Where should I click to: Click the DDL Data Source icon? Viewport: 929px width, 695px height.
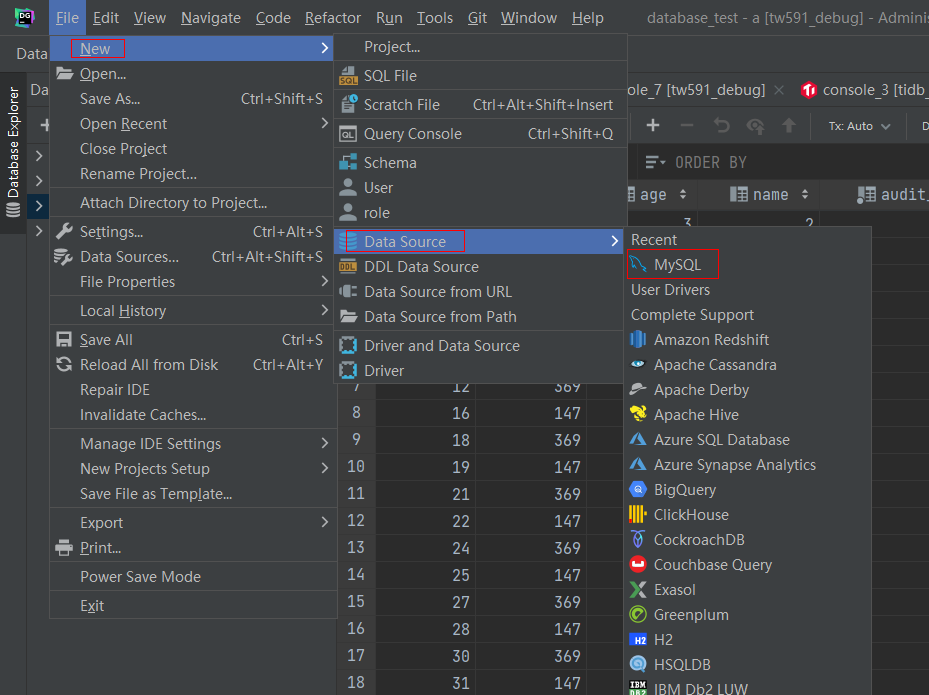pyautogui.click(x=348, y=267)
